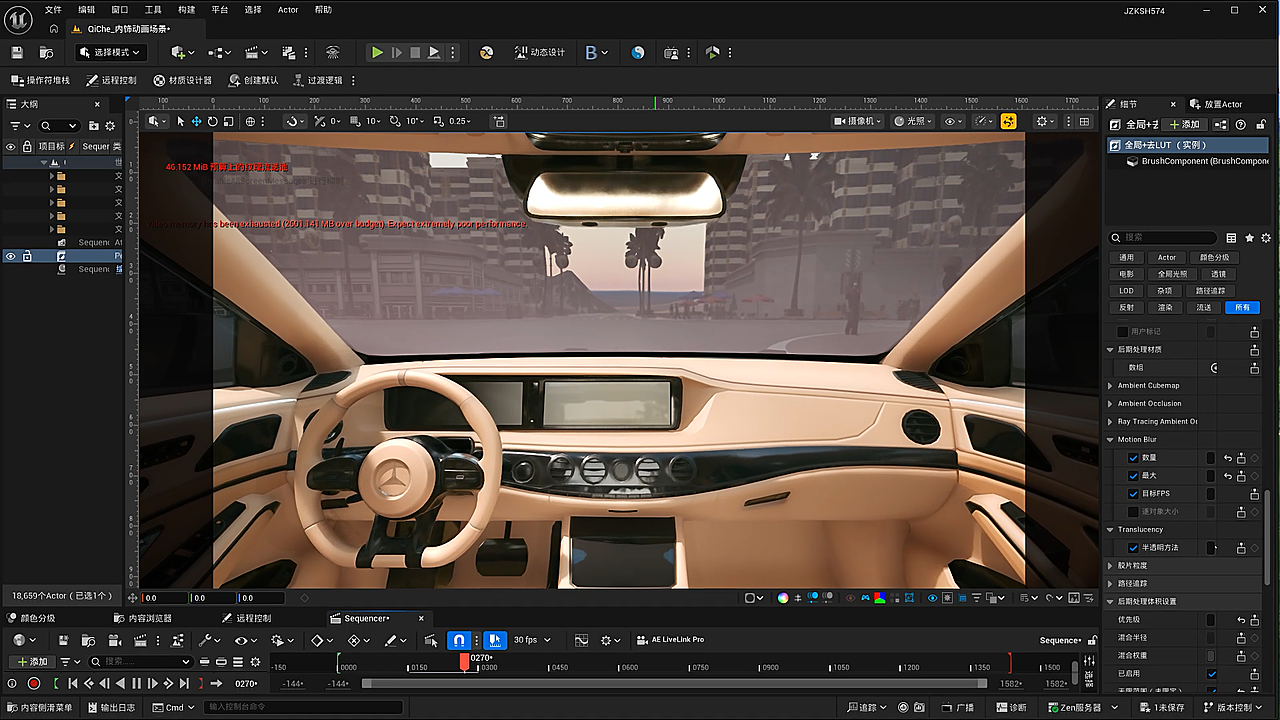Open 材质设计器 material designer
The height and width of the screenshot is (720, 1280).
pyautogui.click(x=182, y=80)
